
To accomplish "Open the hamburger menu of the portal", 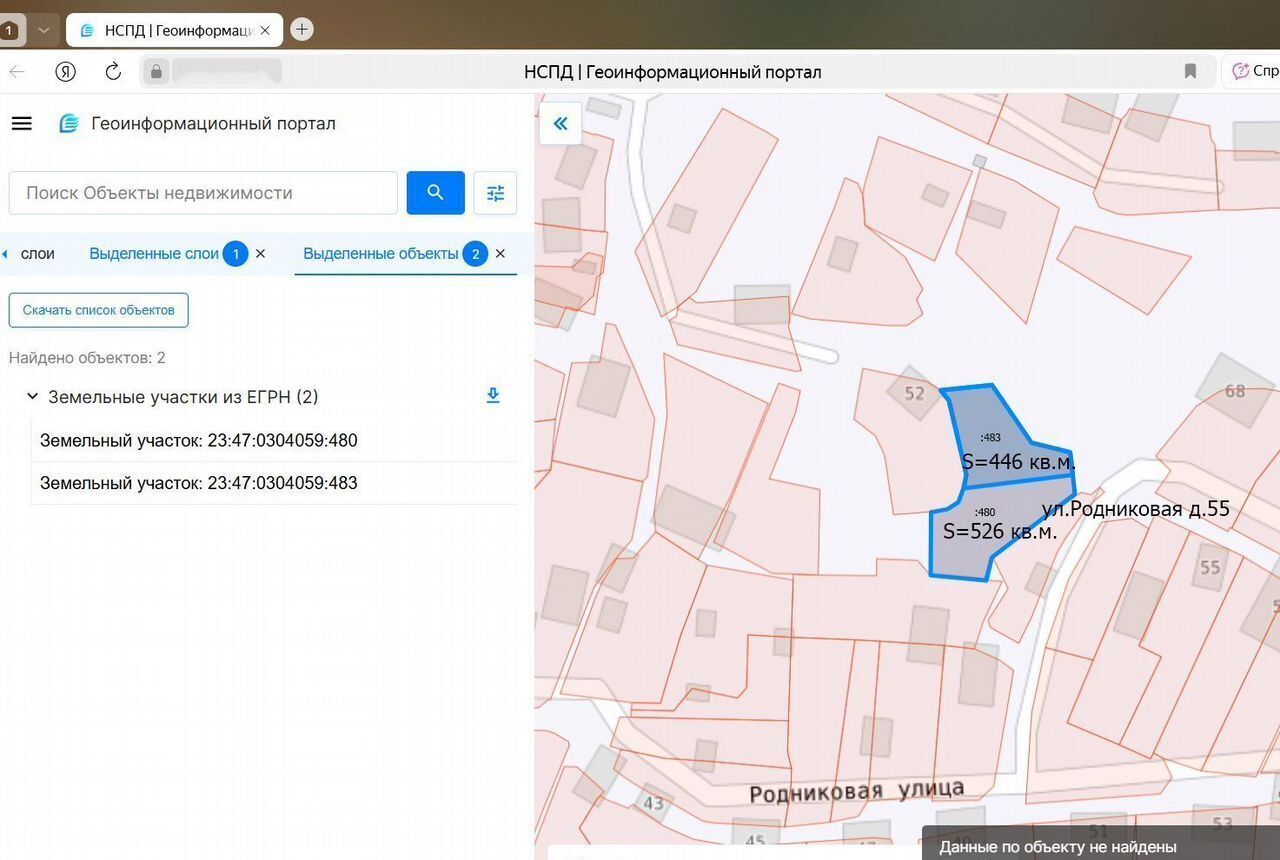I will (21, 124).
